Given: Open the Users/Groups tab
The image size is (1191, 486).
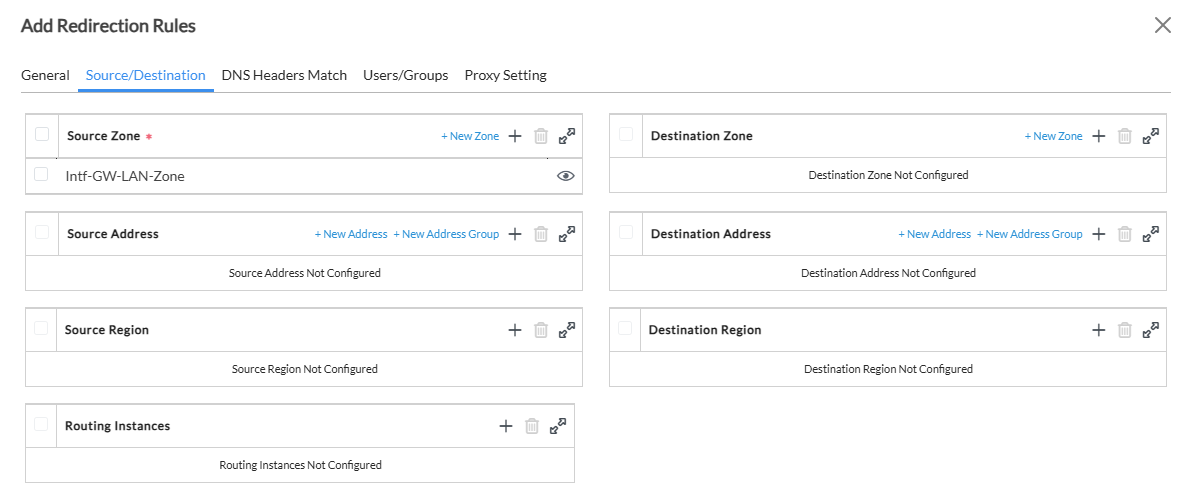Looking at the screenshot, I should (x=405, y=75).
